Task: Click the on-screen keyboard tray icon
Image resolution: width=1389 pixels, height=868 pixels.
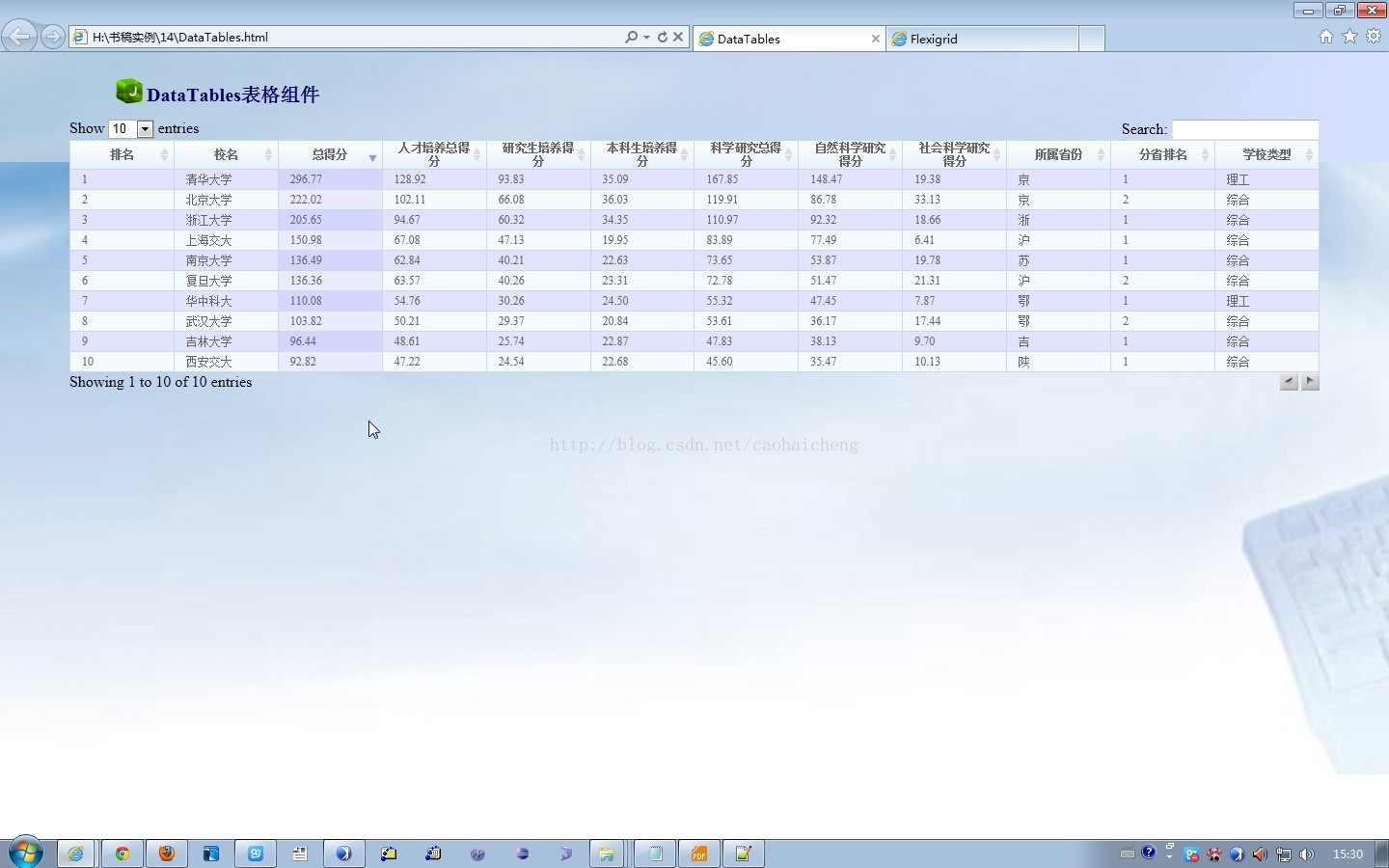Action: pyautogui.click(x=1127, y=854)
